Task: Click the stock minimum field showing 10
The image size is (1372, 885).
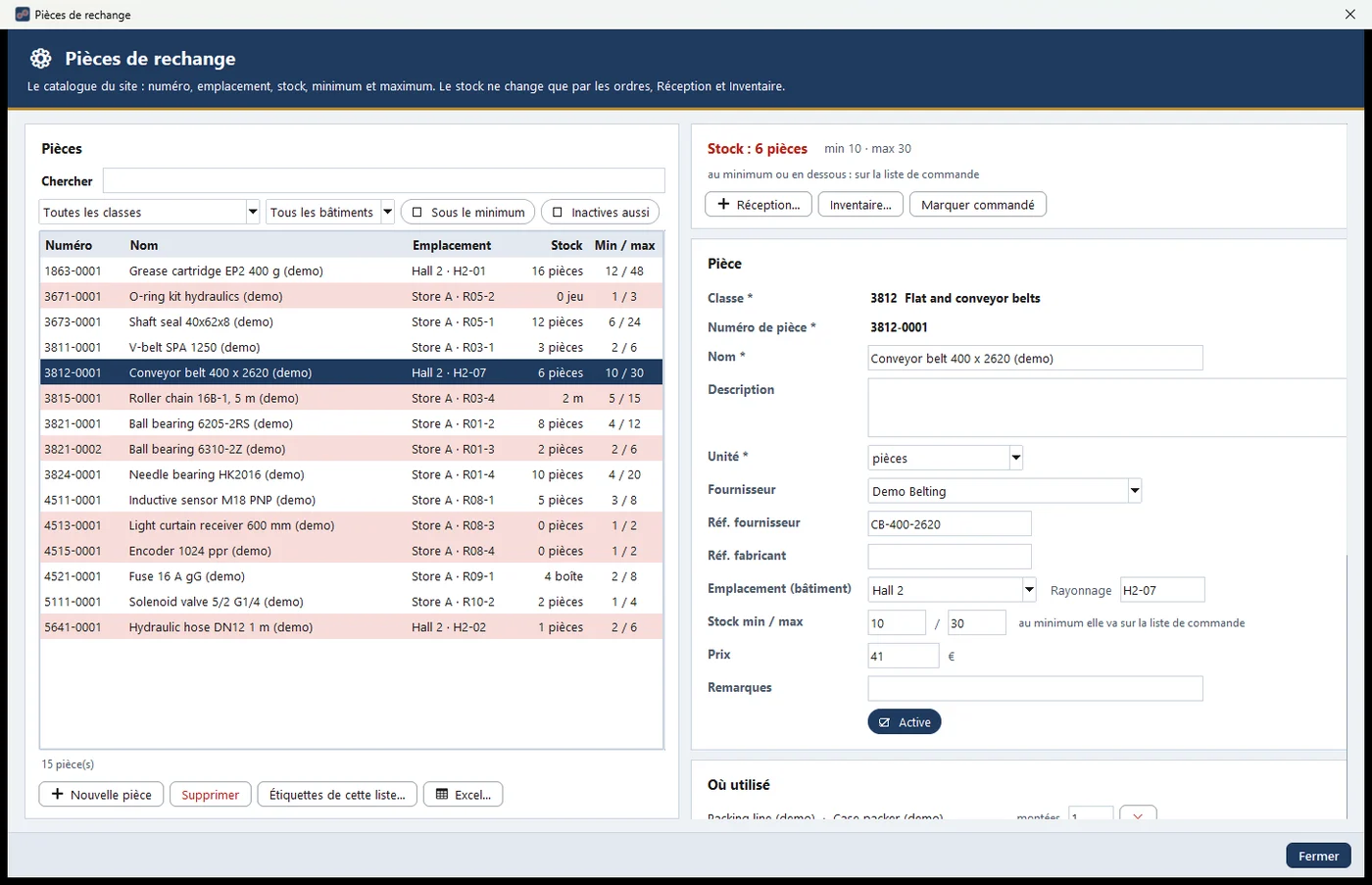Action: (x=897, y=622)
